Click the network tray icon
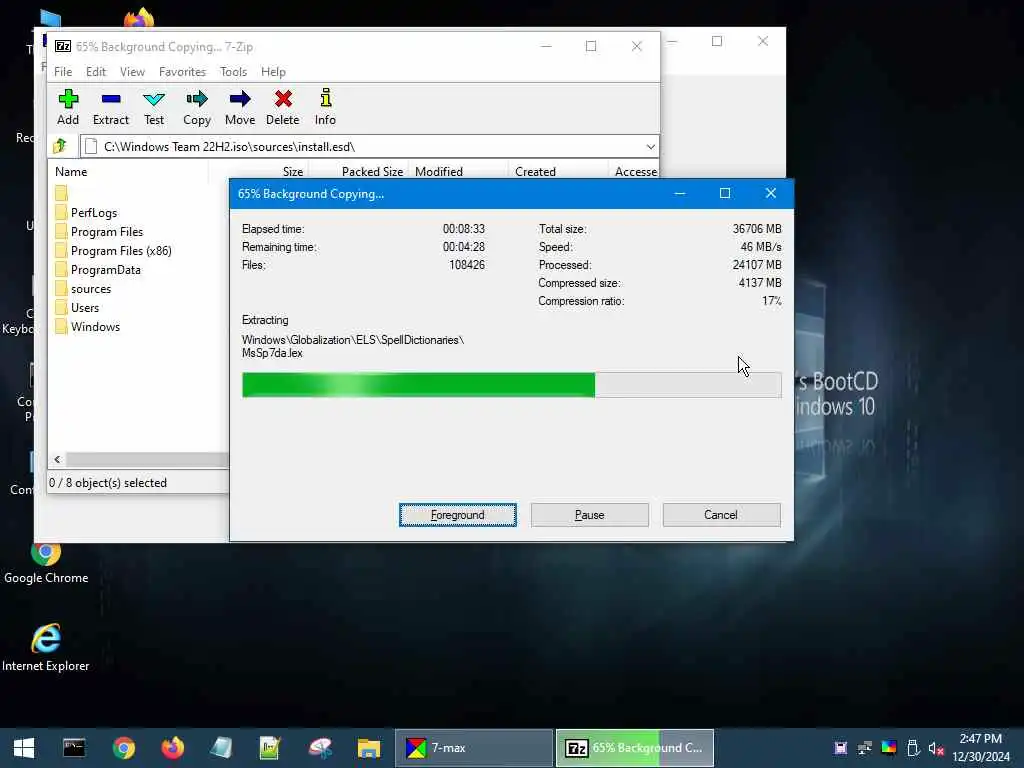This screenshot has width=1024, height=768. pos(865,748)
